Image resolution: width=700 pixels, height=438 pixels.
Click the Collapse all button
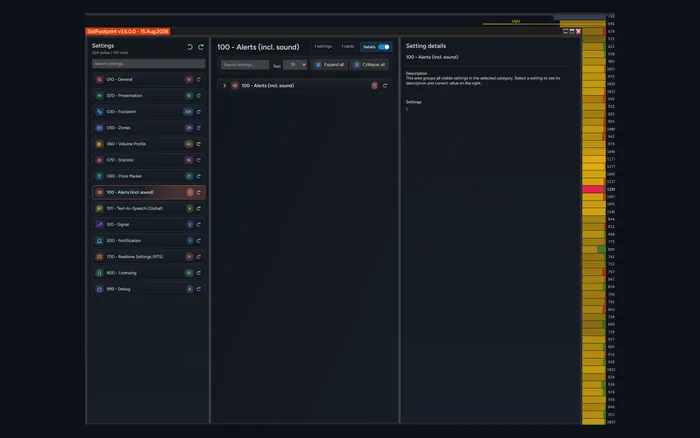pos(370,65)
